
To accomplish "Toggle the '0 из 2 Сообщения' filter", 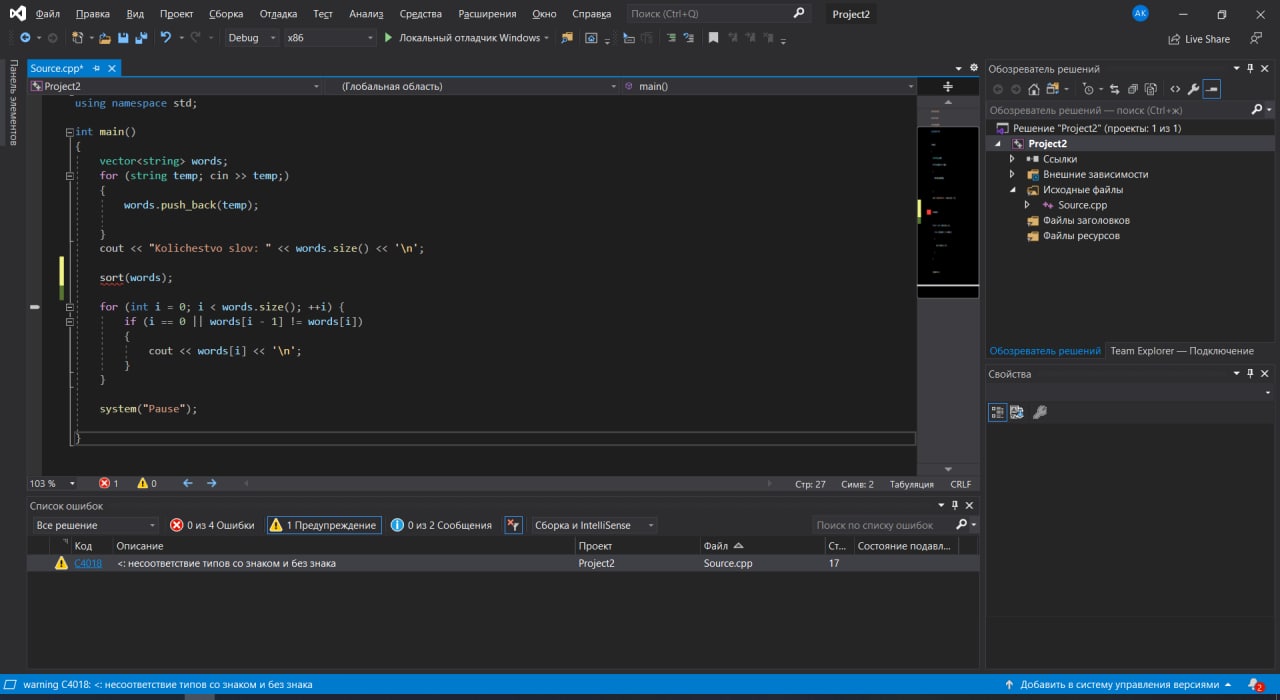I will 441,525.
